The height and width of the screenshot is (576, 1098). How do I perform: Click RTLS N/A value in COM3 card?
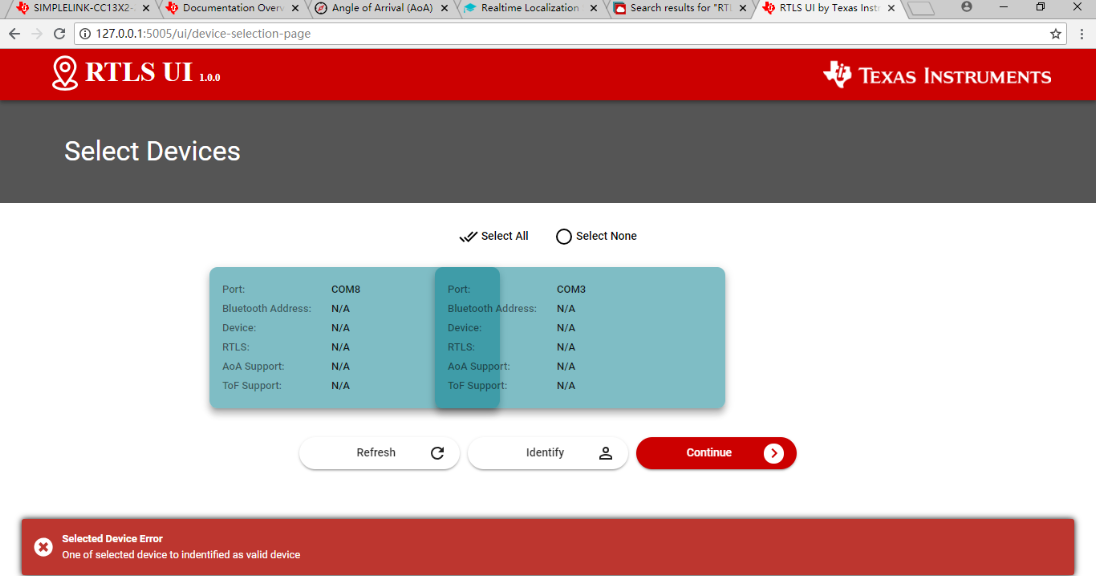[x=566, y=347]
